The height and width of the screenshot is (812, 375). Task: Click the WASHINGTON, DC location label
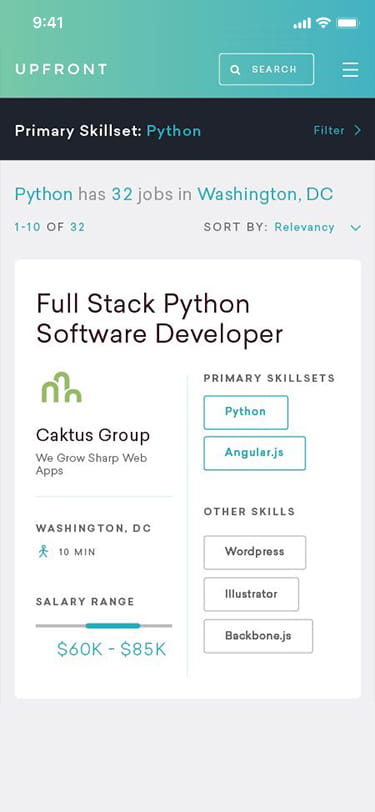(x=93, y=528)
